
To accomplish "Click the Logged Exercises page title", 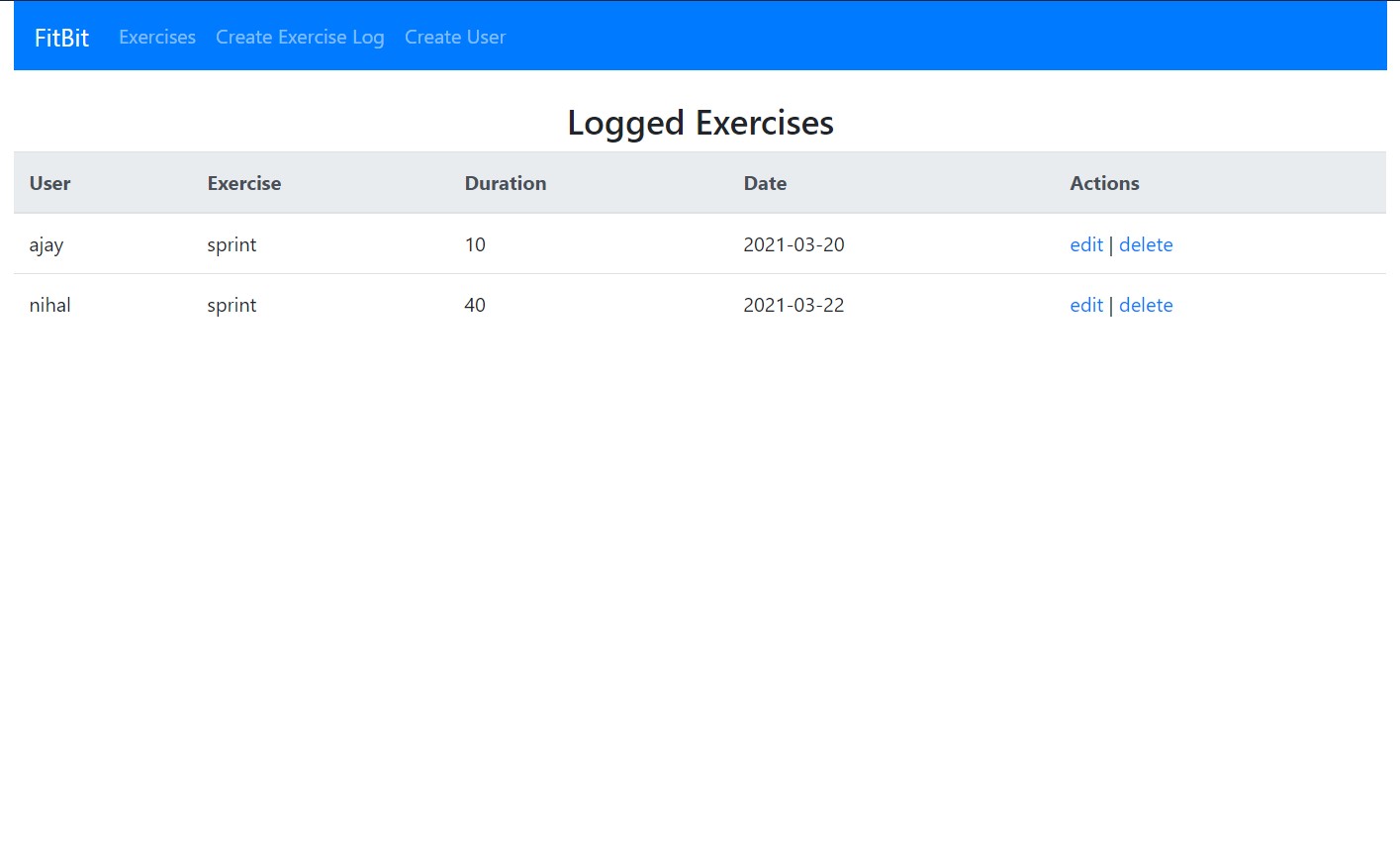I will coord(700,123).
